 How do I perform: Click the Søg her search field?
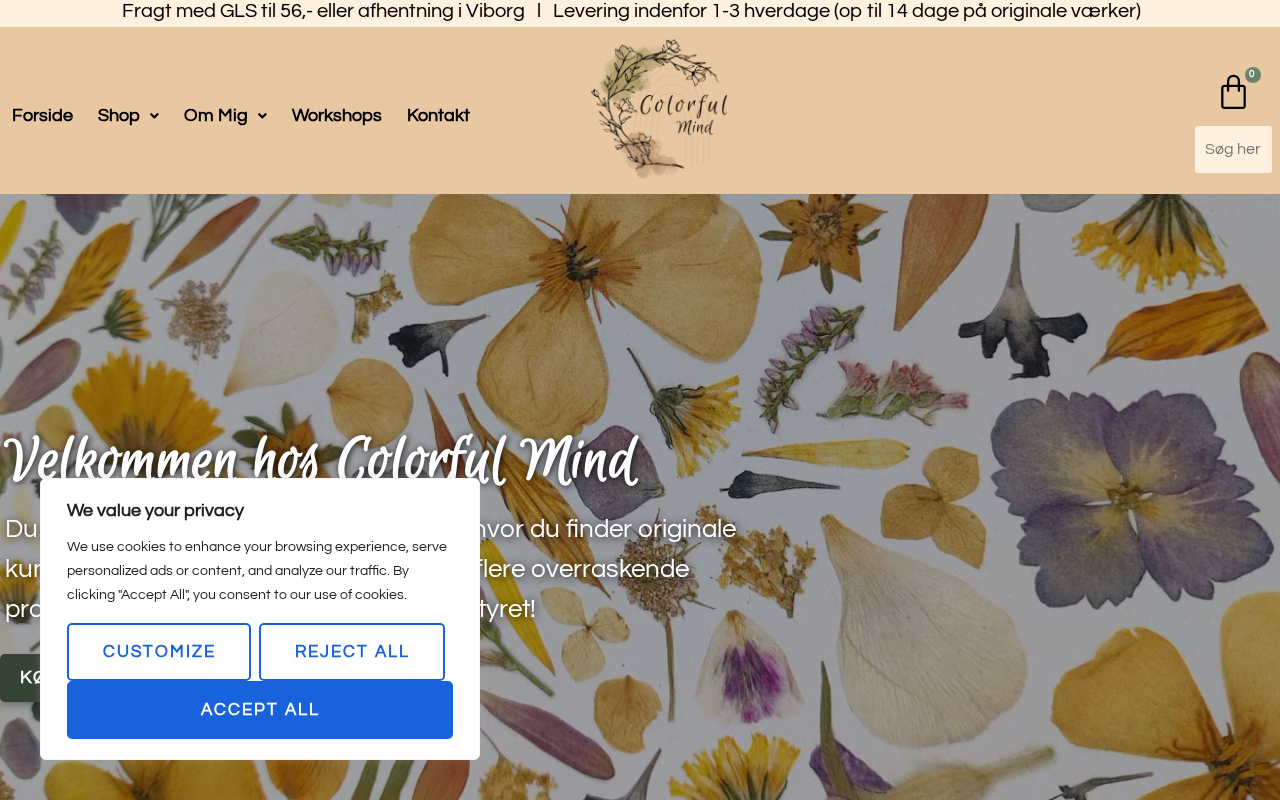pyautogui.click(x=1233, y=149)
